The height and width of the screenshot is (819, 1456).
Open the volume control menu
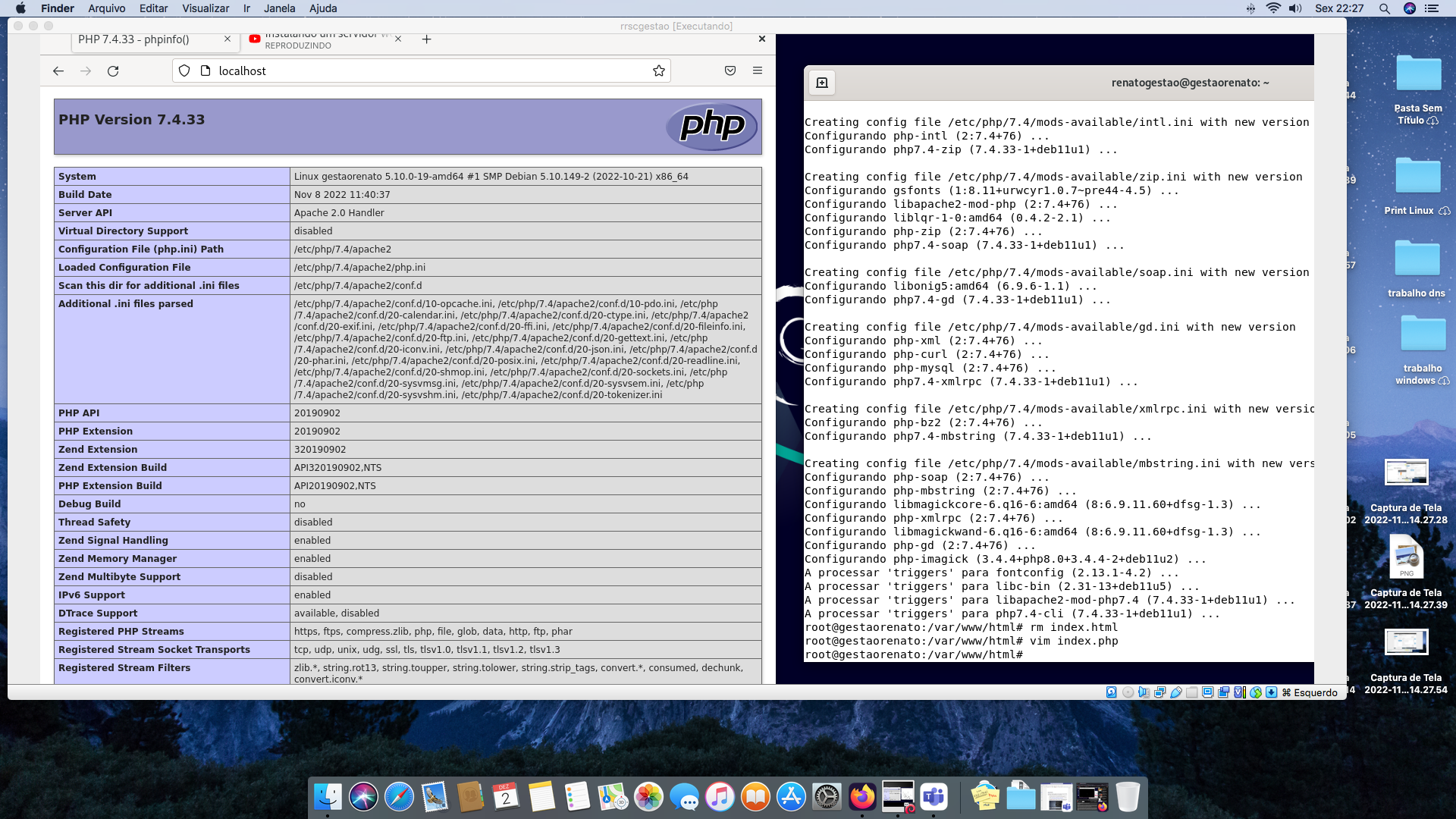pyautogui.click(x=1294, y=8)
